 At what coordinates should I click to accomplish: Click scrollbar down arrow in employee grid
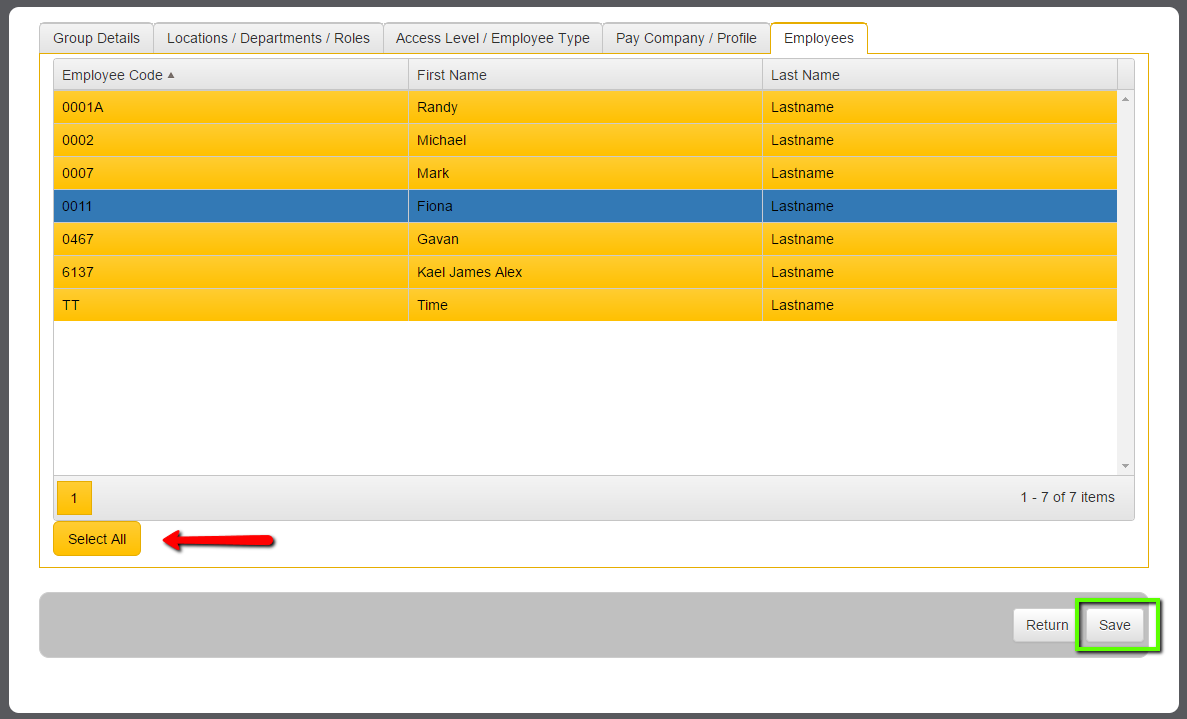tap(1126, 465)
